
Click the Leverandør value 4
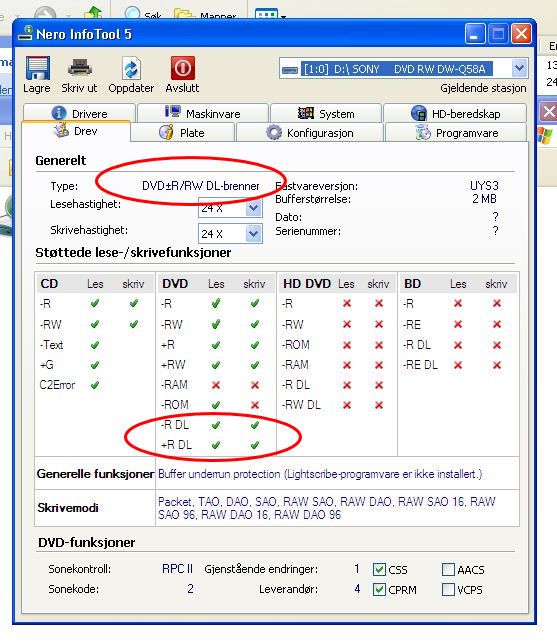point(357,589)
